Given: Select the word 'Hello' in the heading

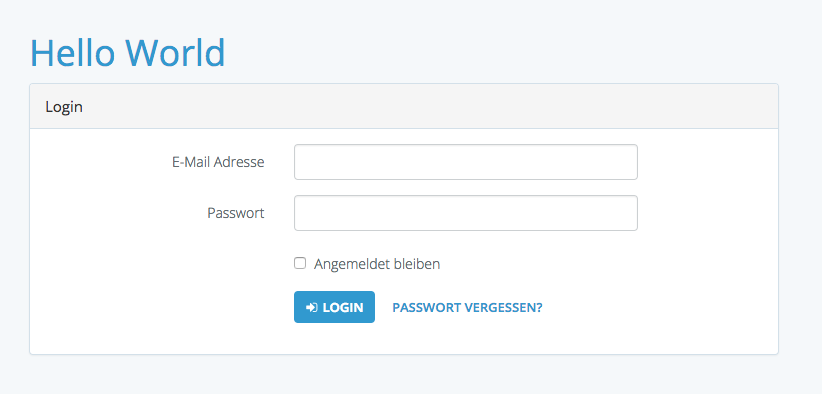Looking at the screenshot, I should pos(72,53).
